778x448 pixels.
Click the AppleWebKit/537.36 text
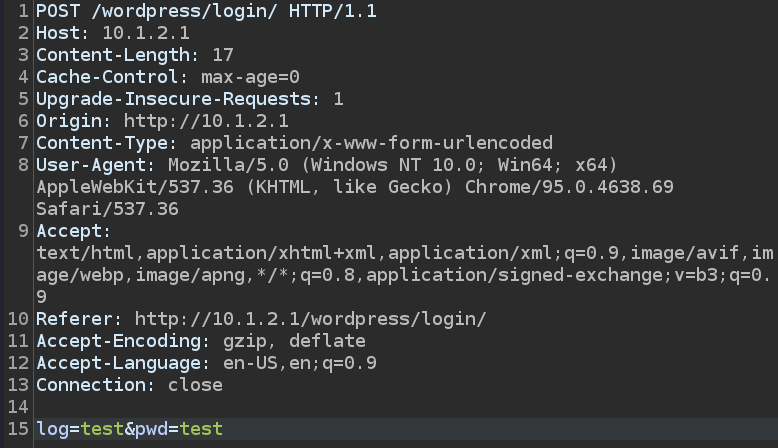click(135, 187)
